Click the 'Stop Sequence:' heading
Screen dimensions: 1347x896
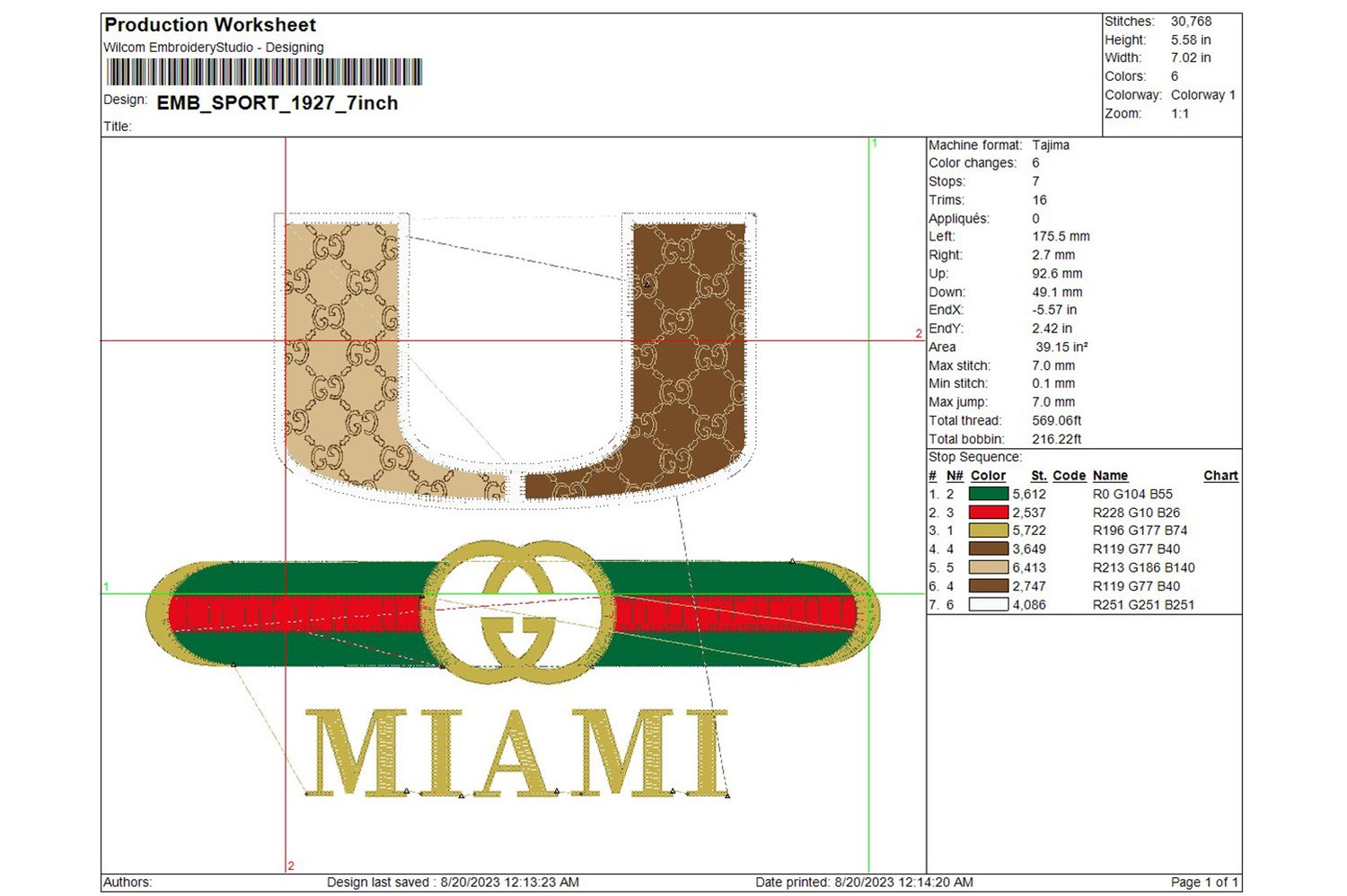point(974,457)
